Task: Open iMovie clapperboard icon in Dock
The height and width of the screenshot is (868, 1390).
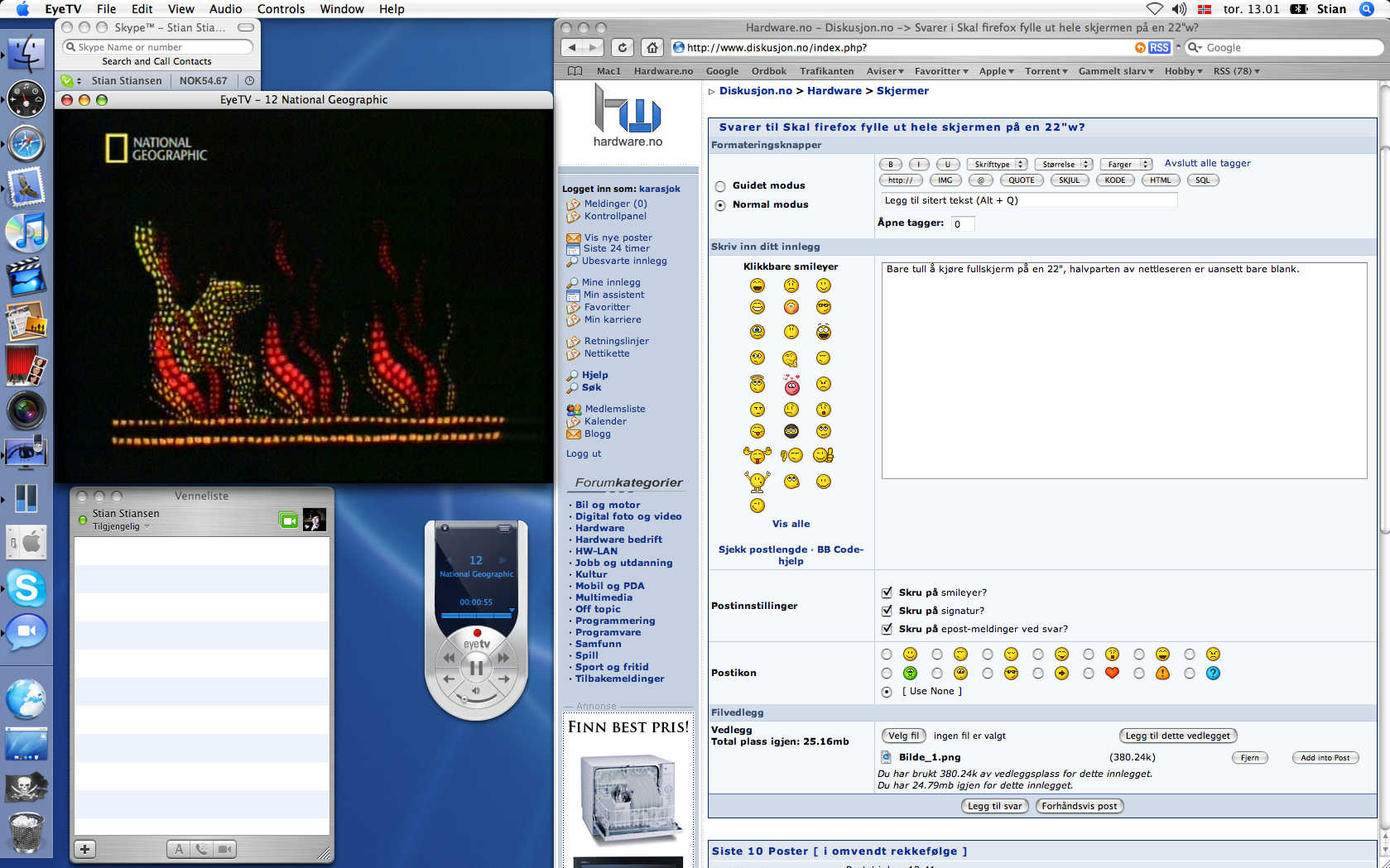Action: point(26,276)
